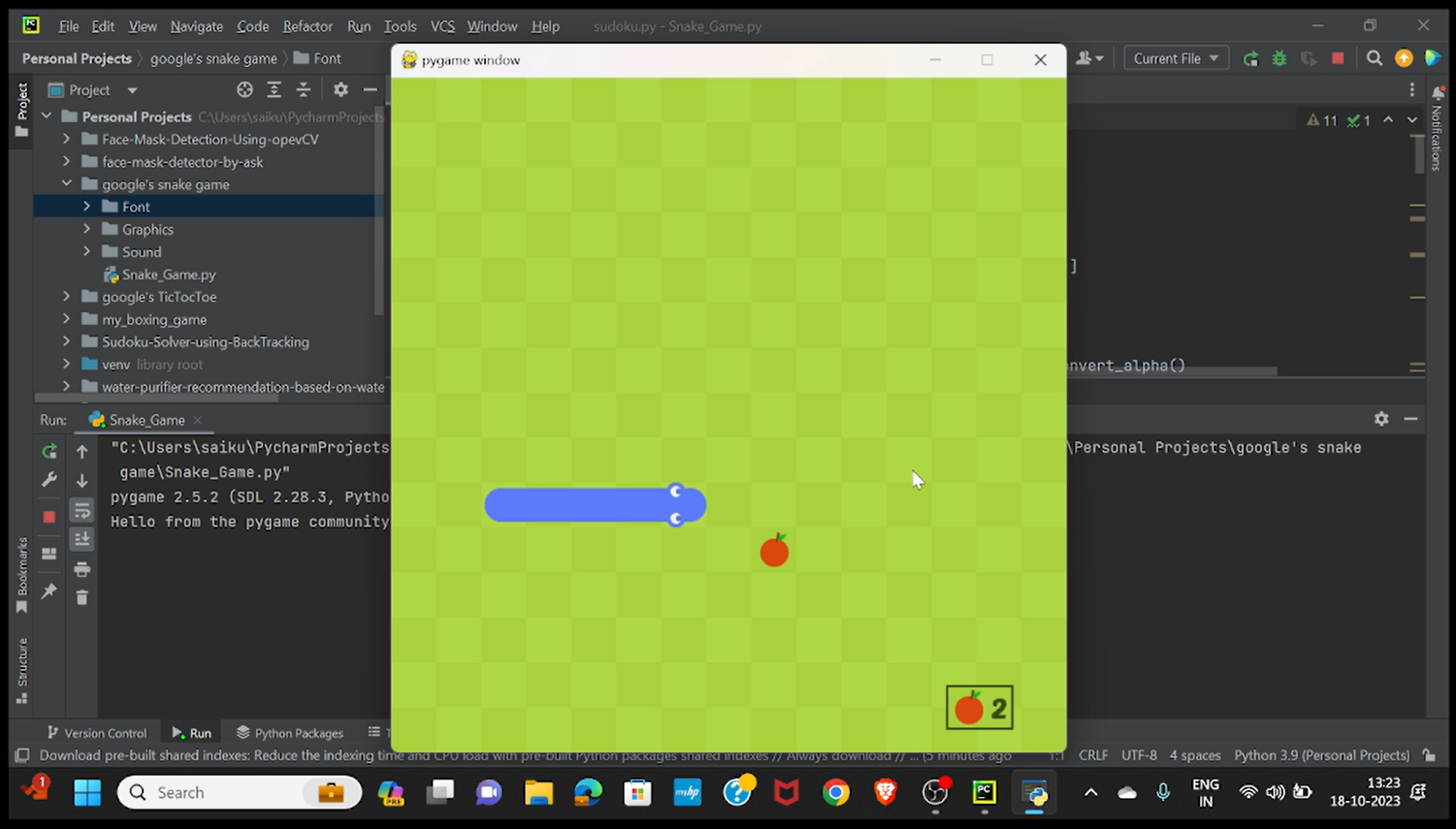Stop the Snake_Game process in Run panel
This screenshot has height=829, width=1456.
pos(49,517)
